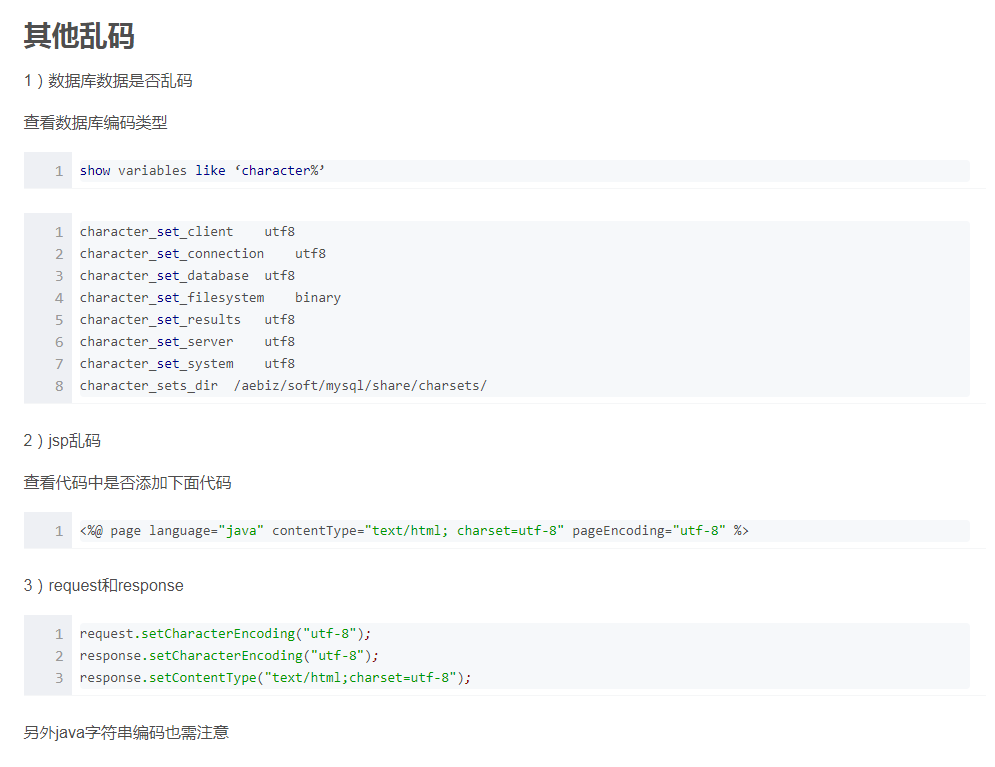Click the heading 其他乱码
The height and width of the screenshot is (767, 995).
pos(79,36)
